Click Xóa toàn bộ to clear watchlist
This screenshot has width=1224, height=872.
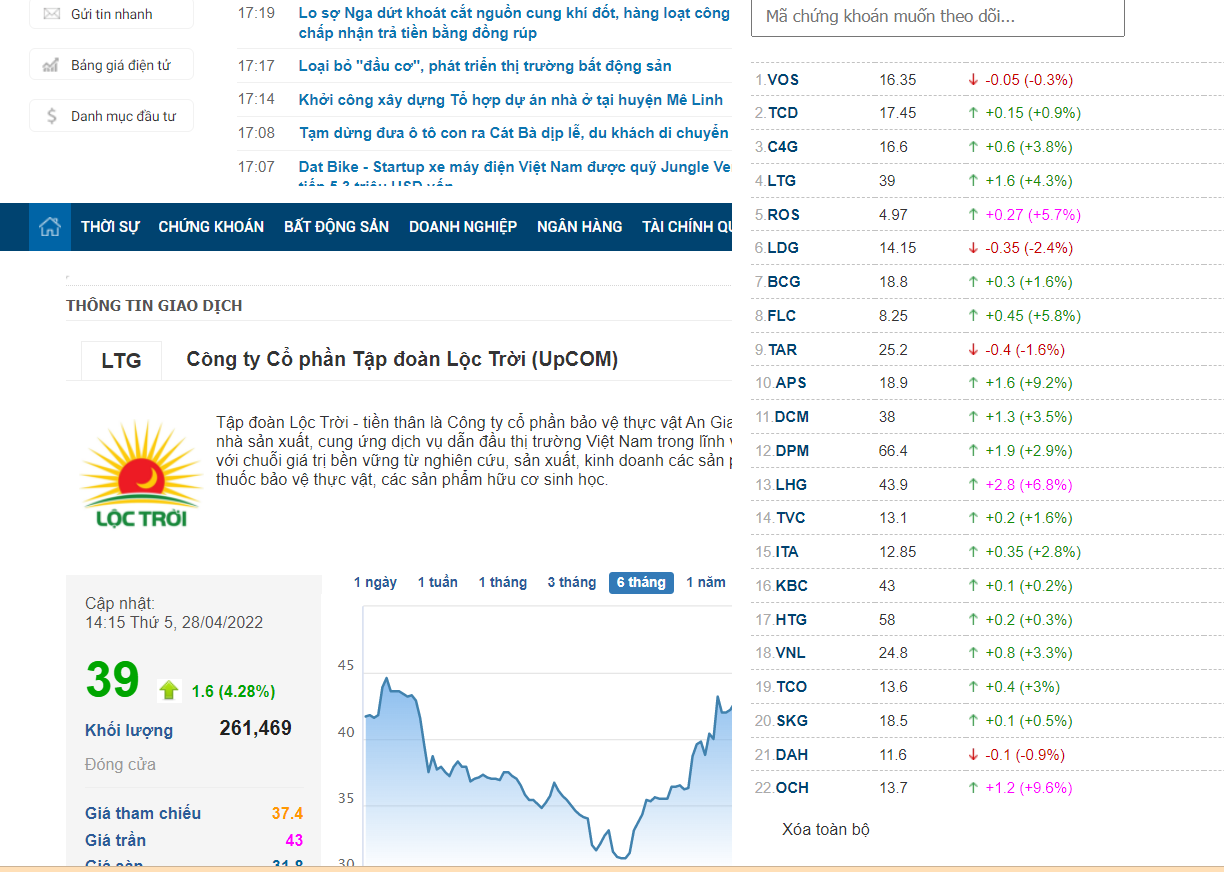[826, 829]
